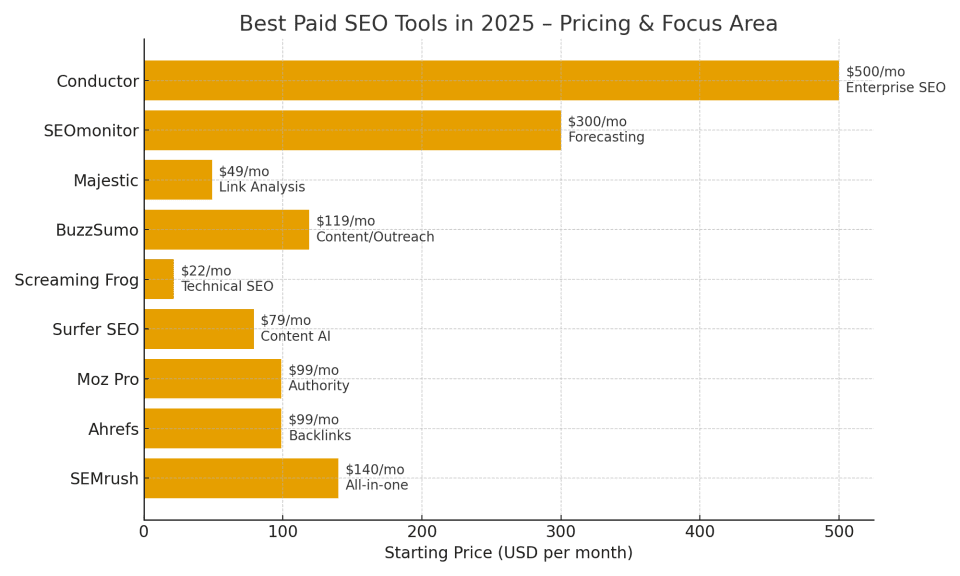The width and height of the screenshot is (960, 576).
Task: Click the "$500/mo Enterprise SEO" annotation
Action: tap(895, 80)
